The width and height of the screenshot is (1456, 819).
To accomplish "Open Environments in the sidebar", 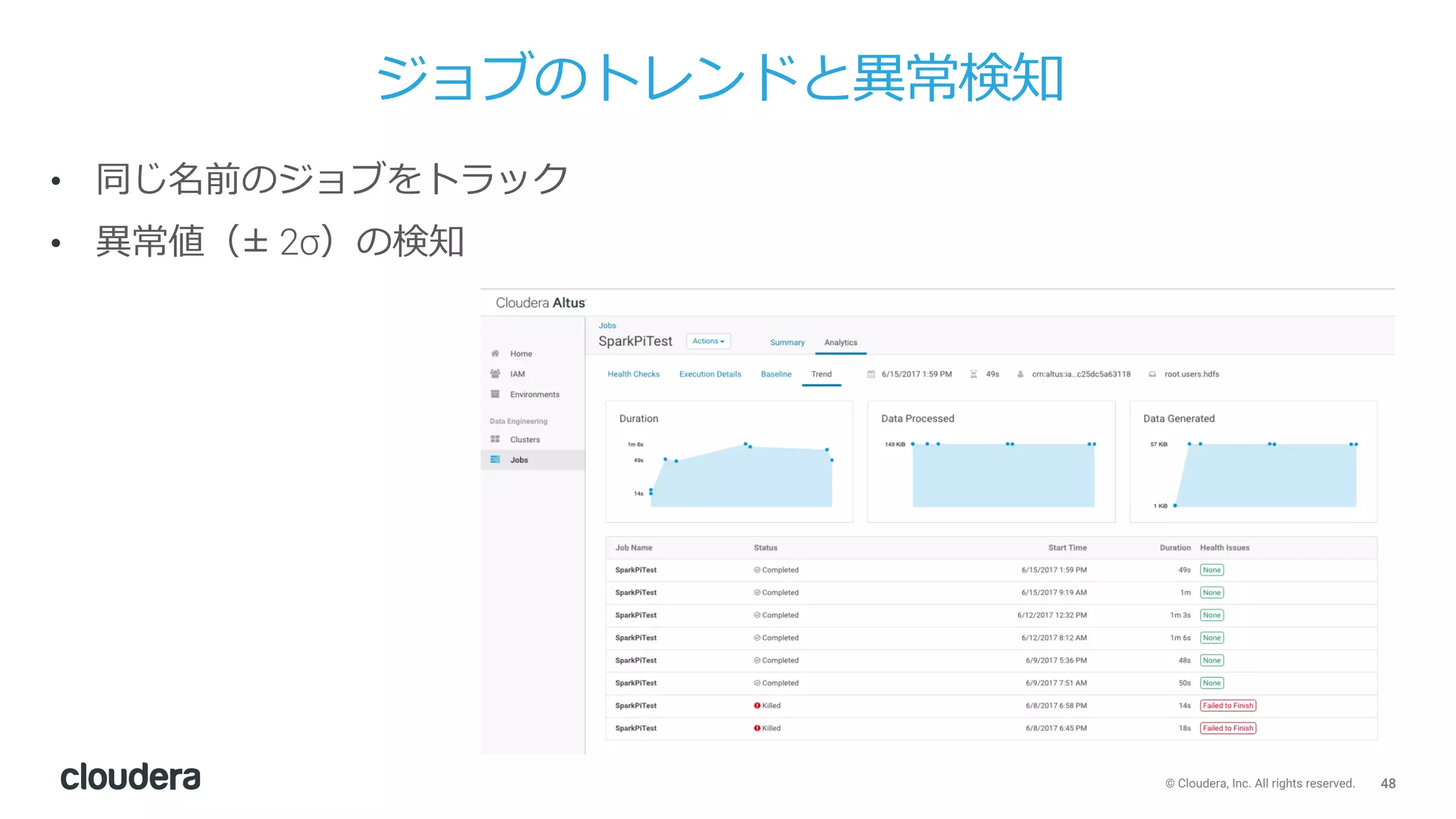I will (535, 395).
